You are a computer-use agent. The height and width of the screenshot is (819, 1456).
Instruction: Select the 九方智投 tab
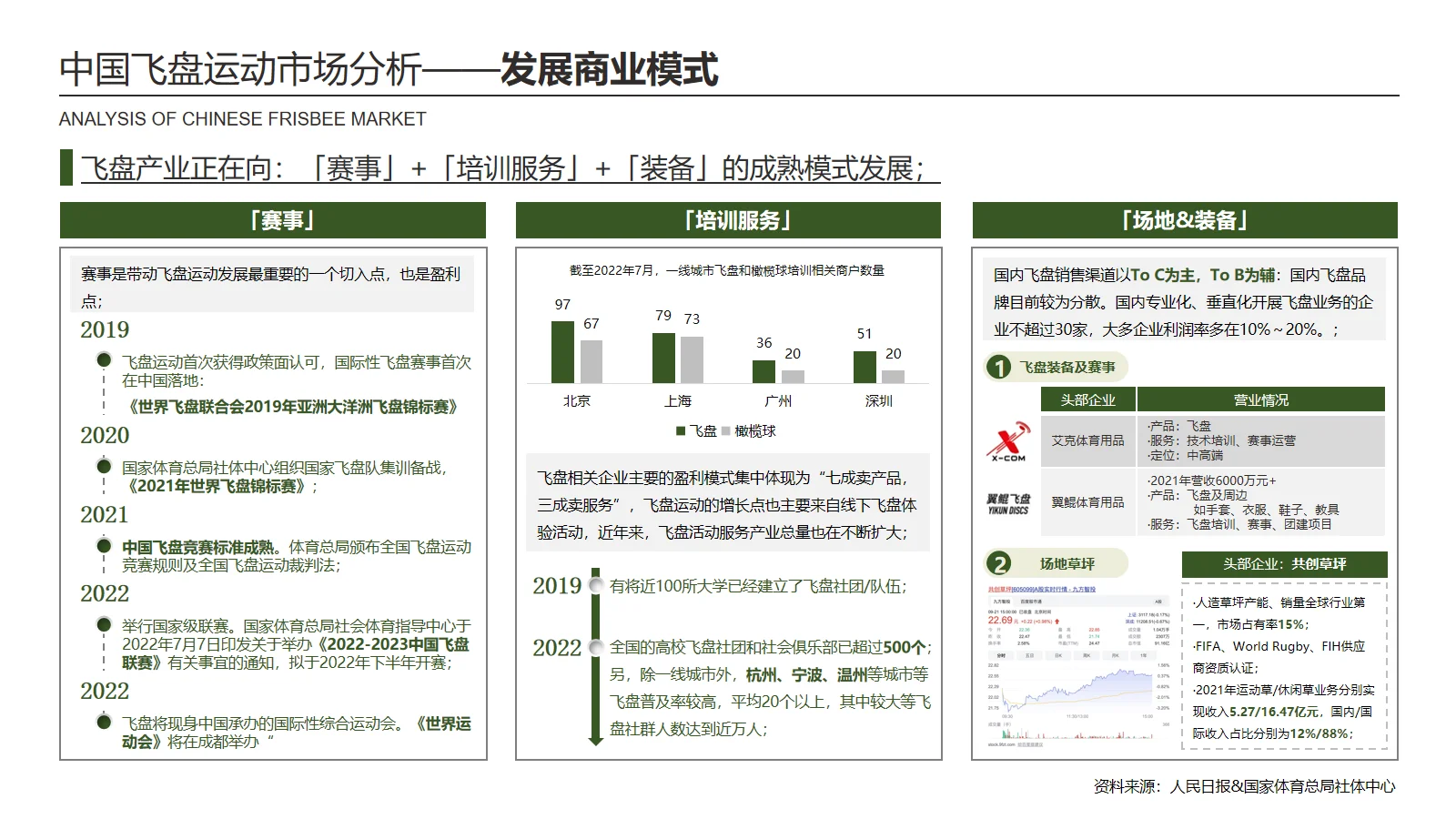[1001, 602]
